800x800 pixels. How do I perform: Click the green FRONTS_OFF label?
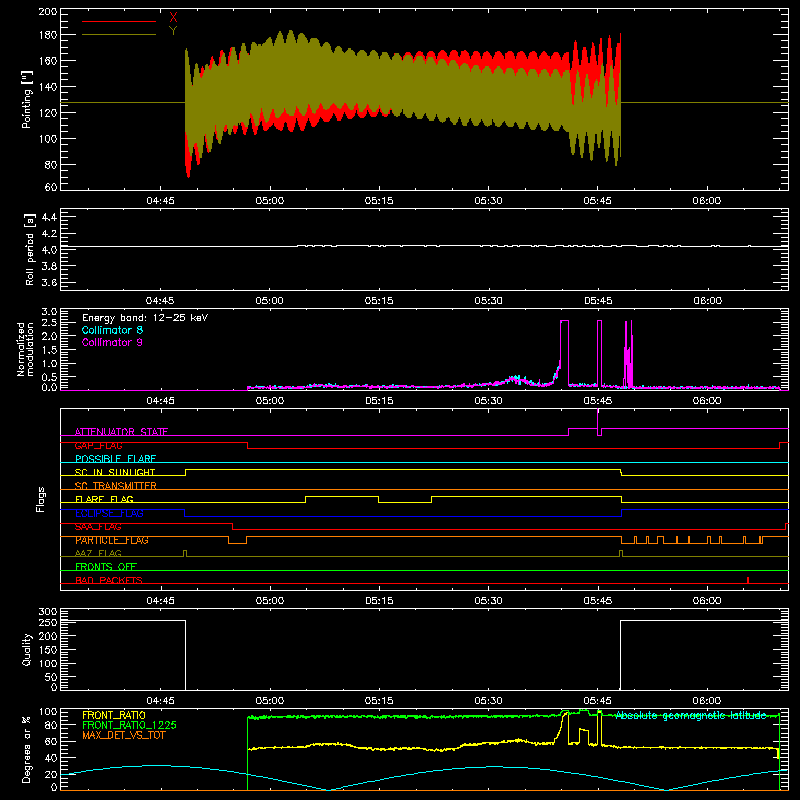click(106, 567)
